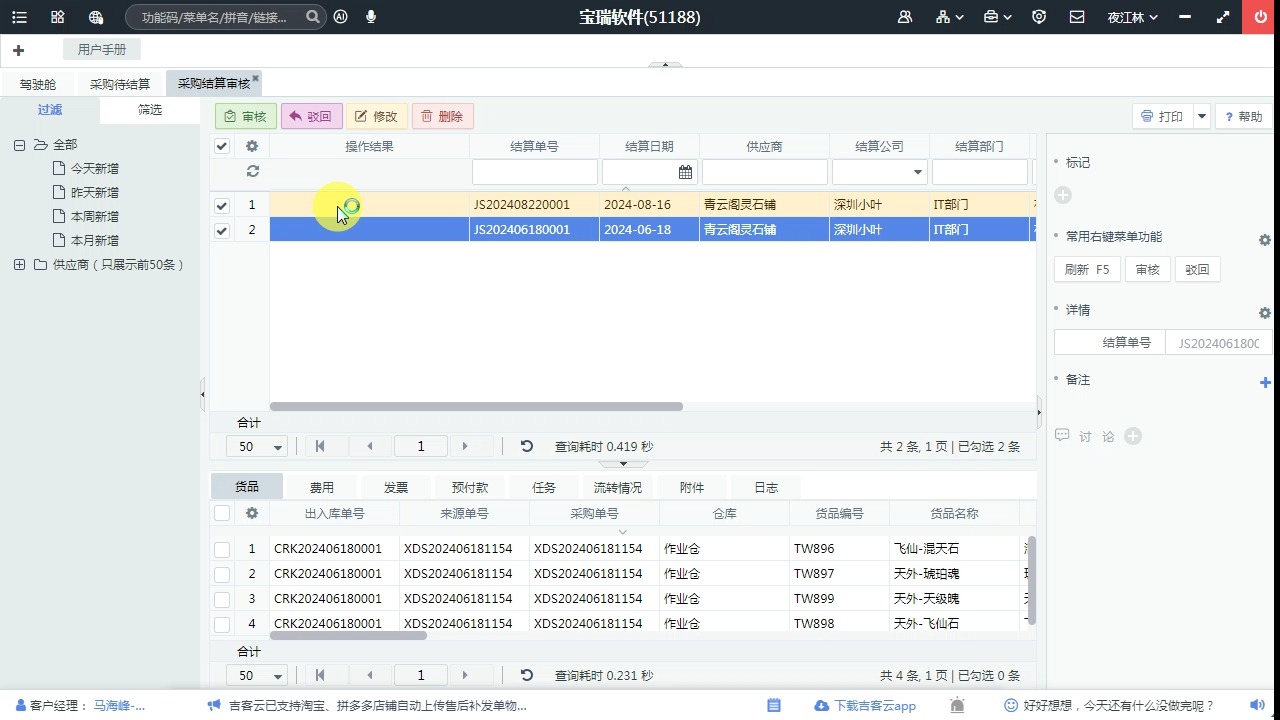1280x720 pixels.
Task: Uncheck row 2 checkbox JS202406180001
Action: click(x=222, y=230)
